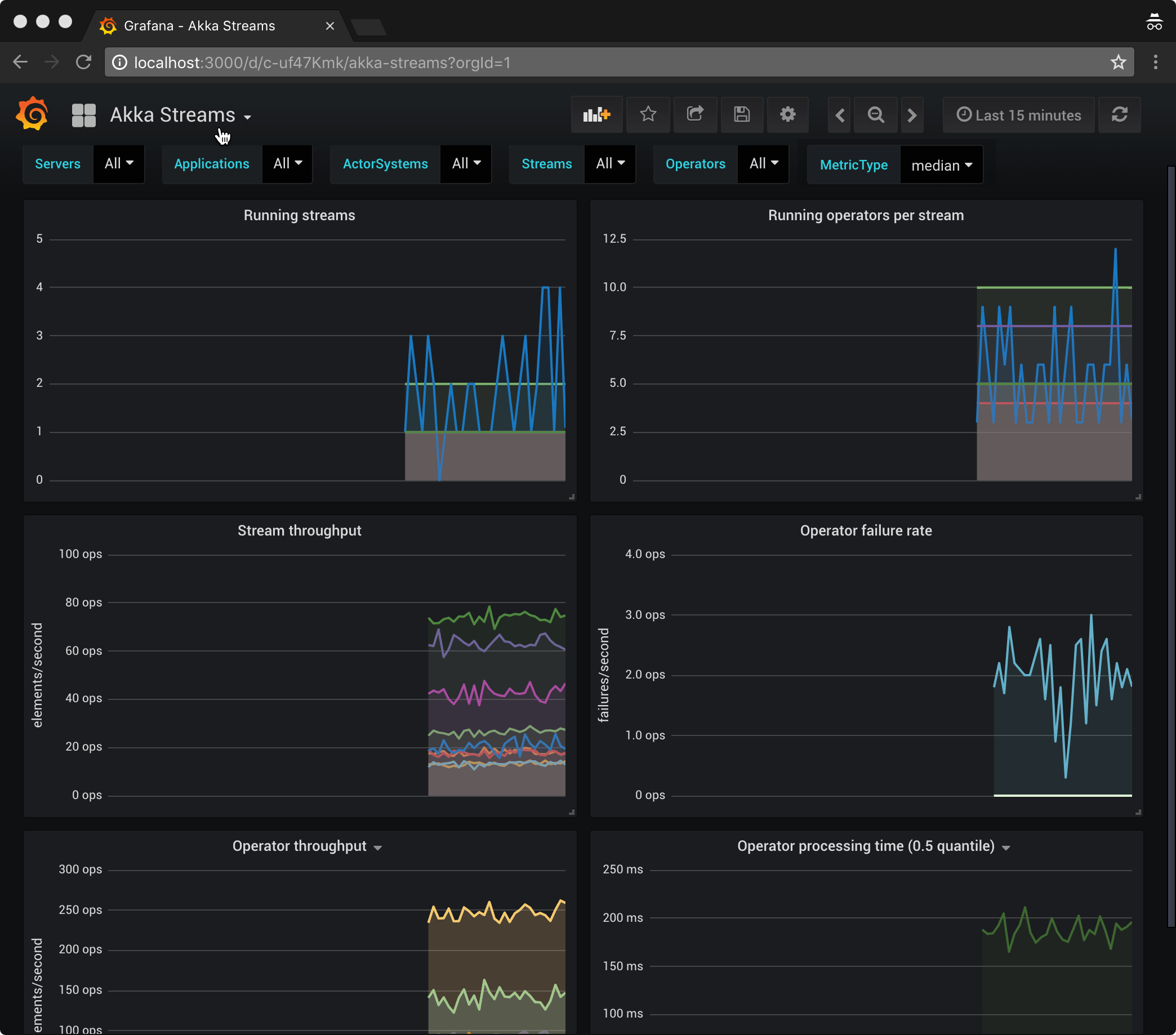Click the Servers variable label
1176x1035 pixels.
tap(57, 164)
